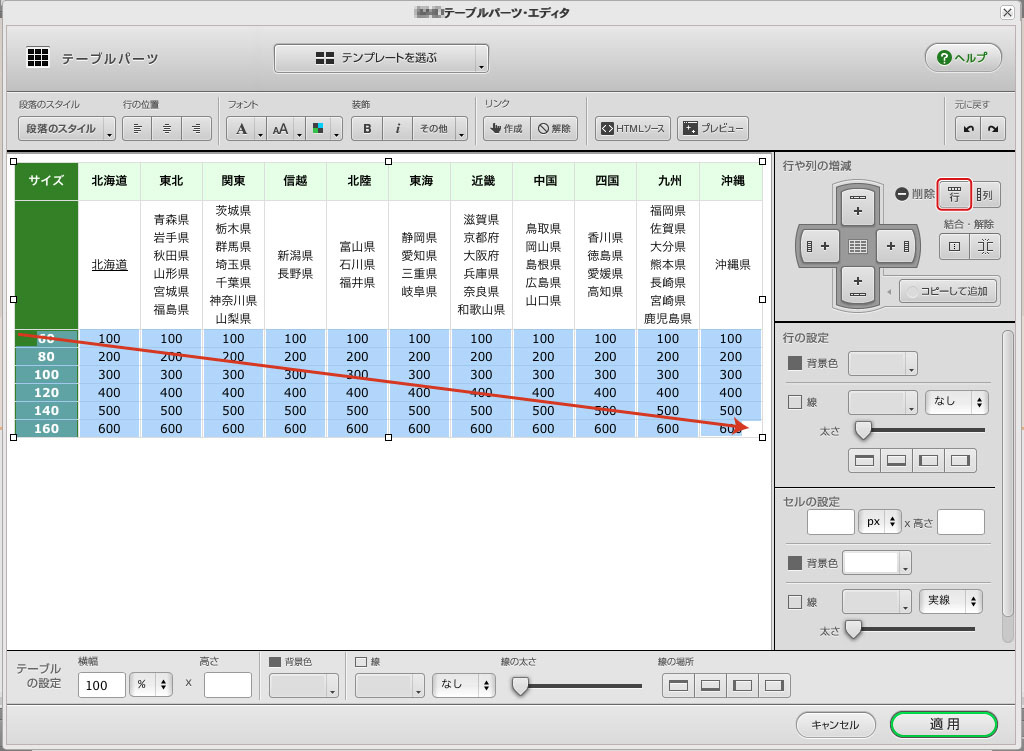Viewport: 1024px width, 751px height.
Task: Open the row line color dropdown
Action: pos(882,402)
